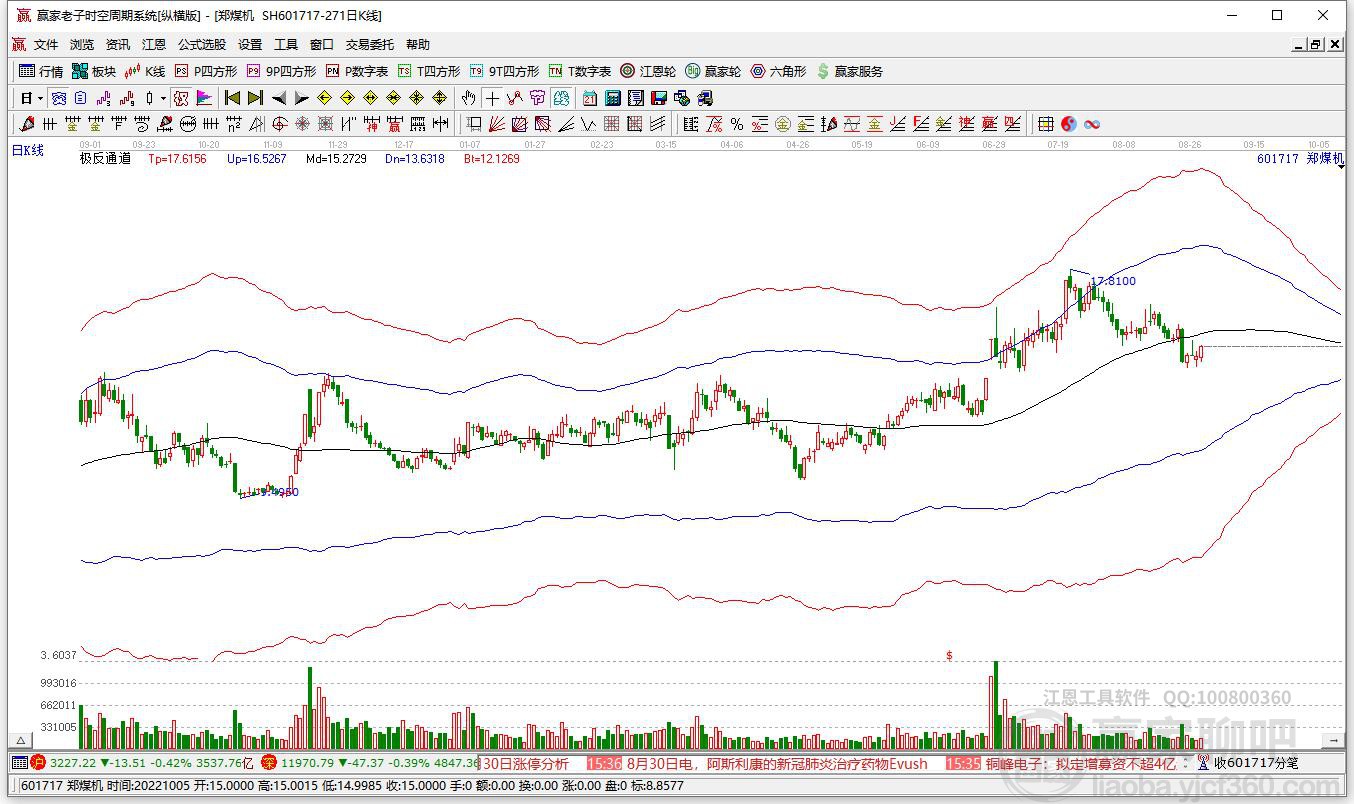Open the 30日涨停分析 news item

[x=526, y=764]
